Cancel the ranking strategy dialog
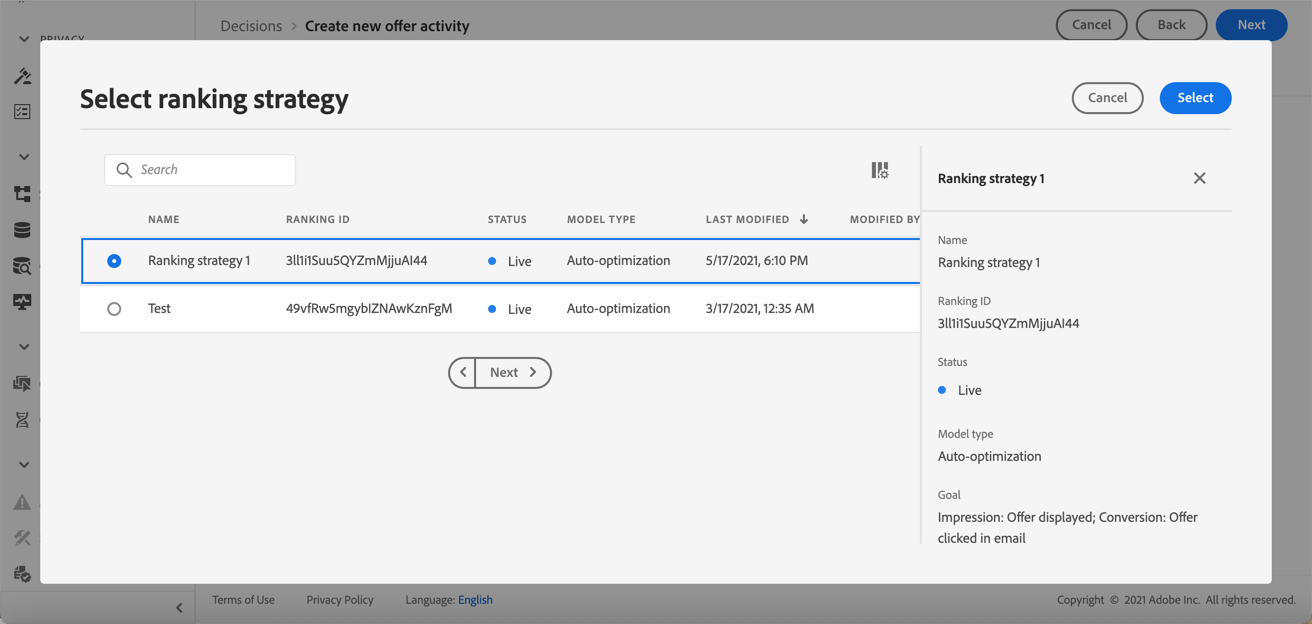This screenshot has height=624, width=1312. tap(1107, 98)
